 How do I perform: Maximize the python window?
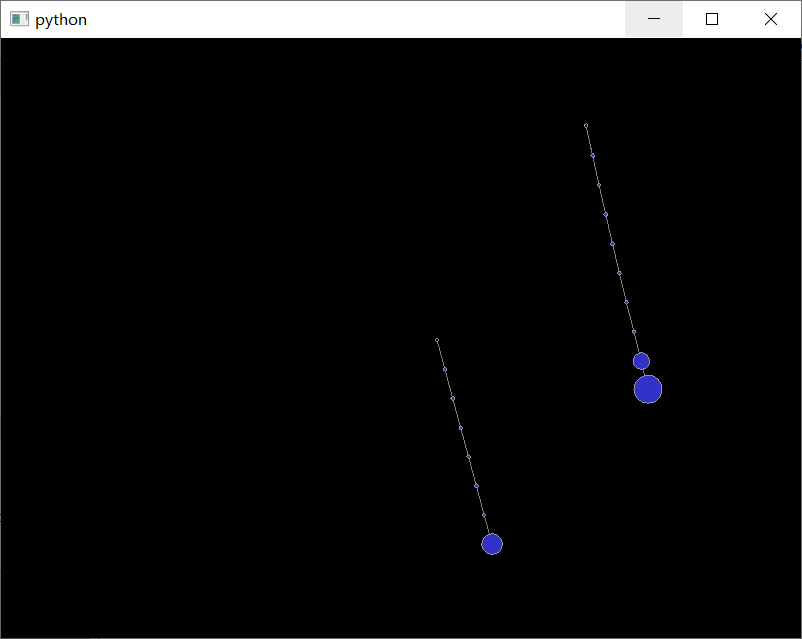[x=711, y=19]
